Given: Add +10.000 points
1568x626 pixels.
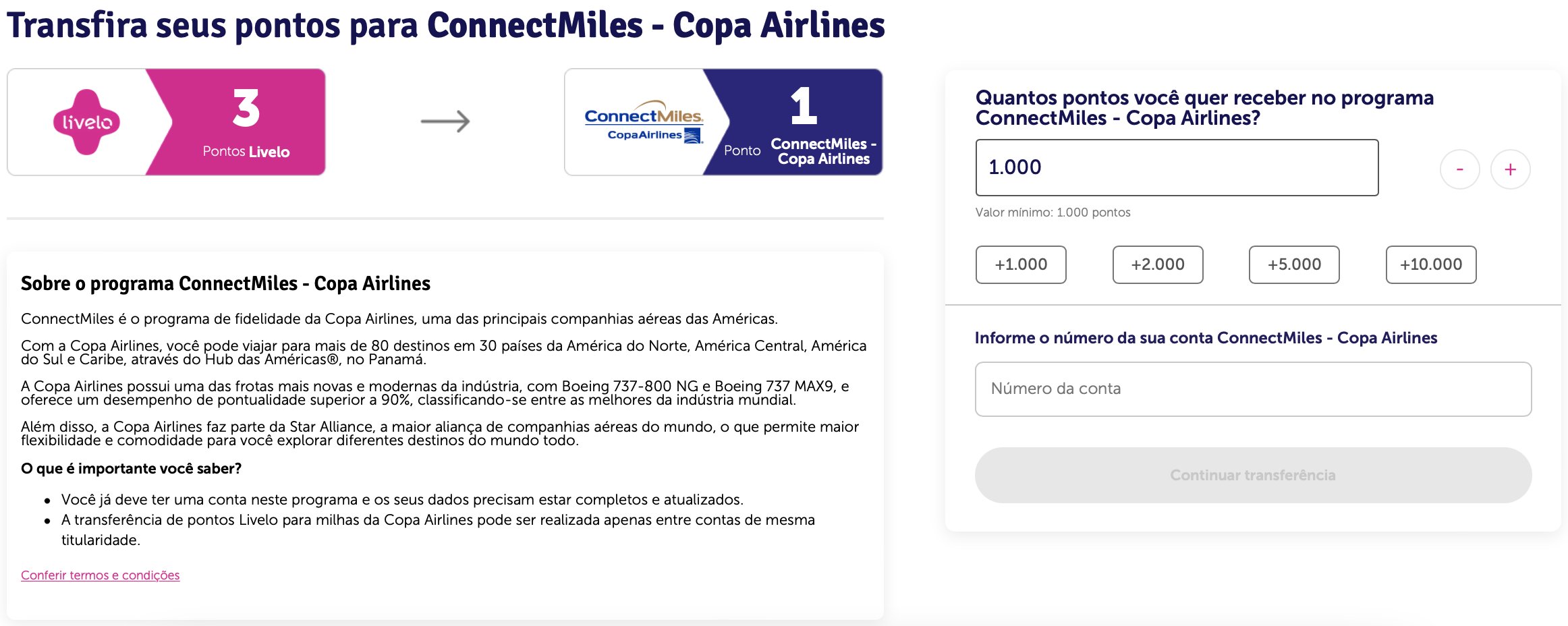Looking at the screenshot, I should pos(1431,264).
